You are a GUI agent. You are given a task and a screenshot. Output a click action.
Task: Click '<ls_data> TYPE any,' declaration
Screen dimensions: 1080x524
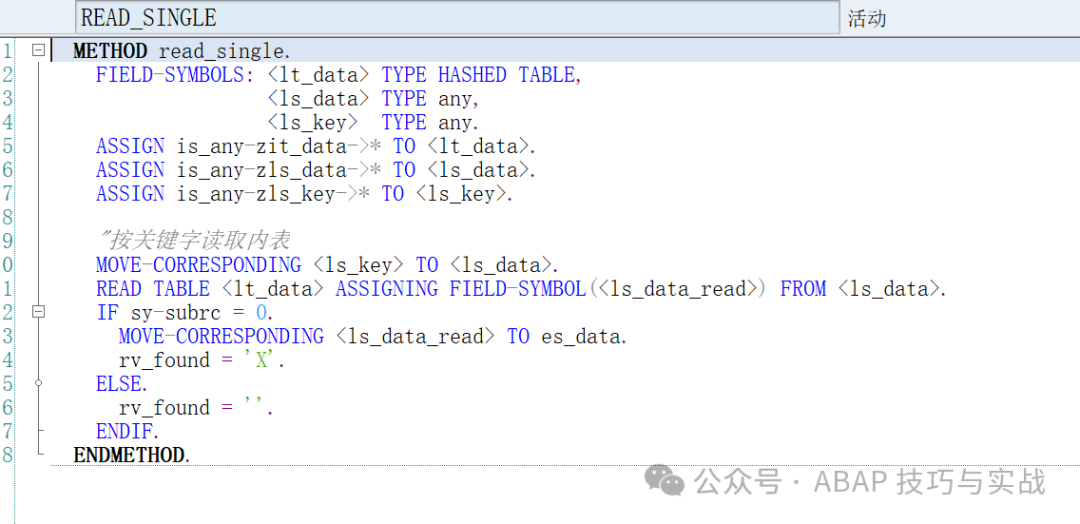tap(373, 98)
